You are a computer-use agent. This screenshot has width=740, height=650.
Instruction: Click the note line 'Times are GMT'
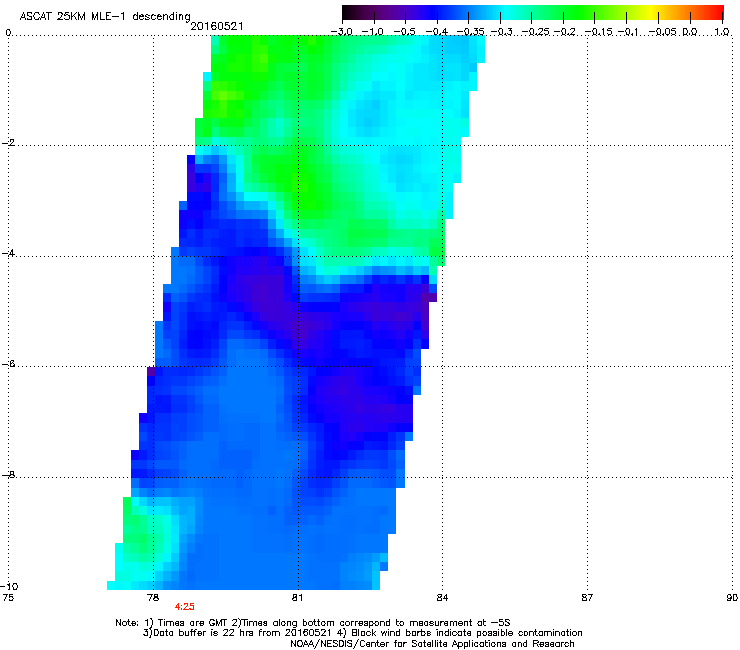(195, 623)
